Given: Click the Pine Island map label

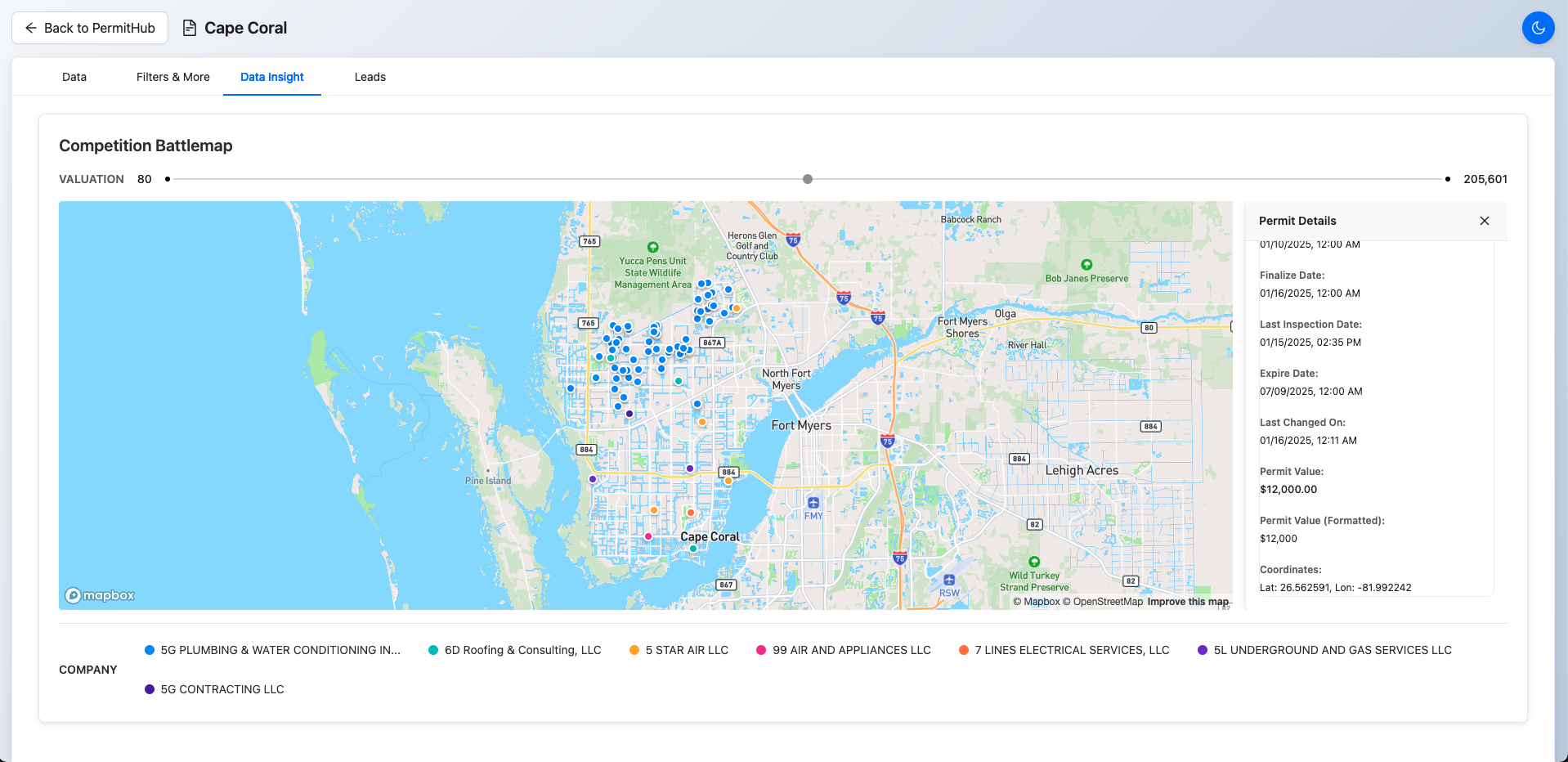Looking at the screenshot, I should 488,481.
